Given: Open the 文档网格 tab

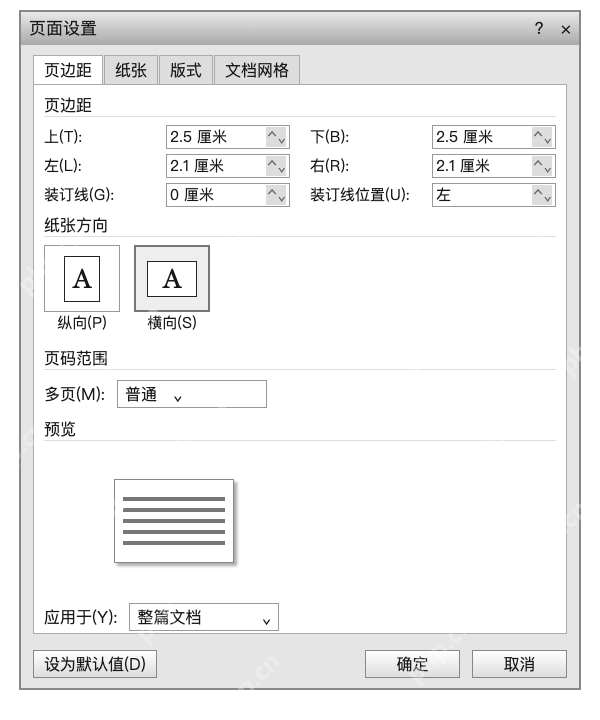Looking at the screenshot, I should [x=257, y=70].
